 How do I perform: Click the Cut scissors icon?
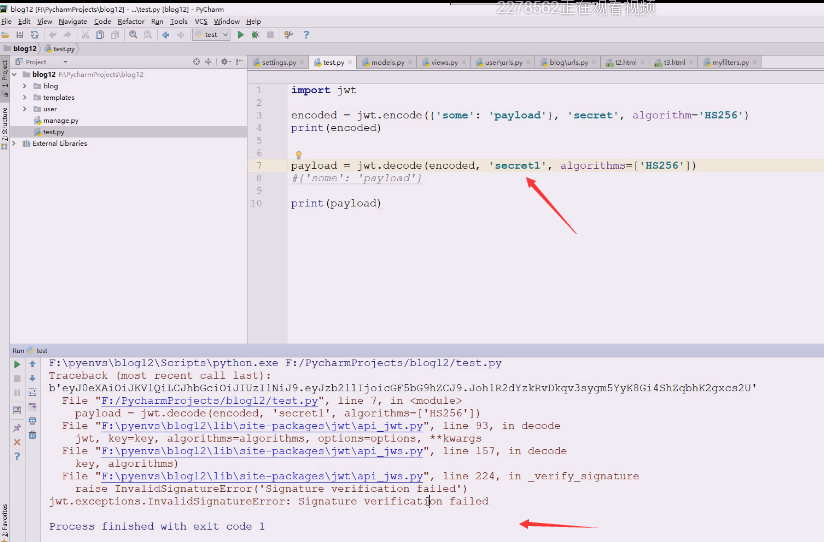point(85,35)
